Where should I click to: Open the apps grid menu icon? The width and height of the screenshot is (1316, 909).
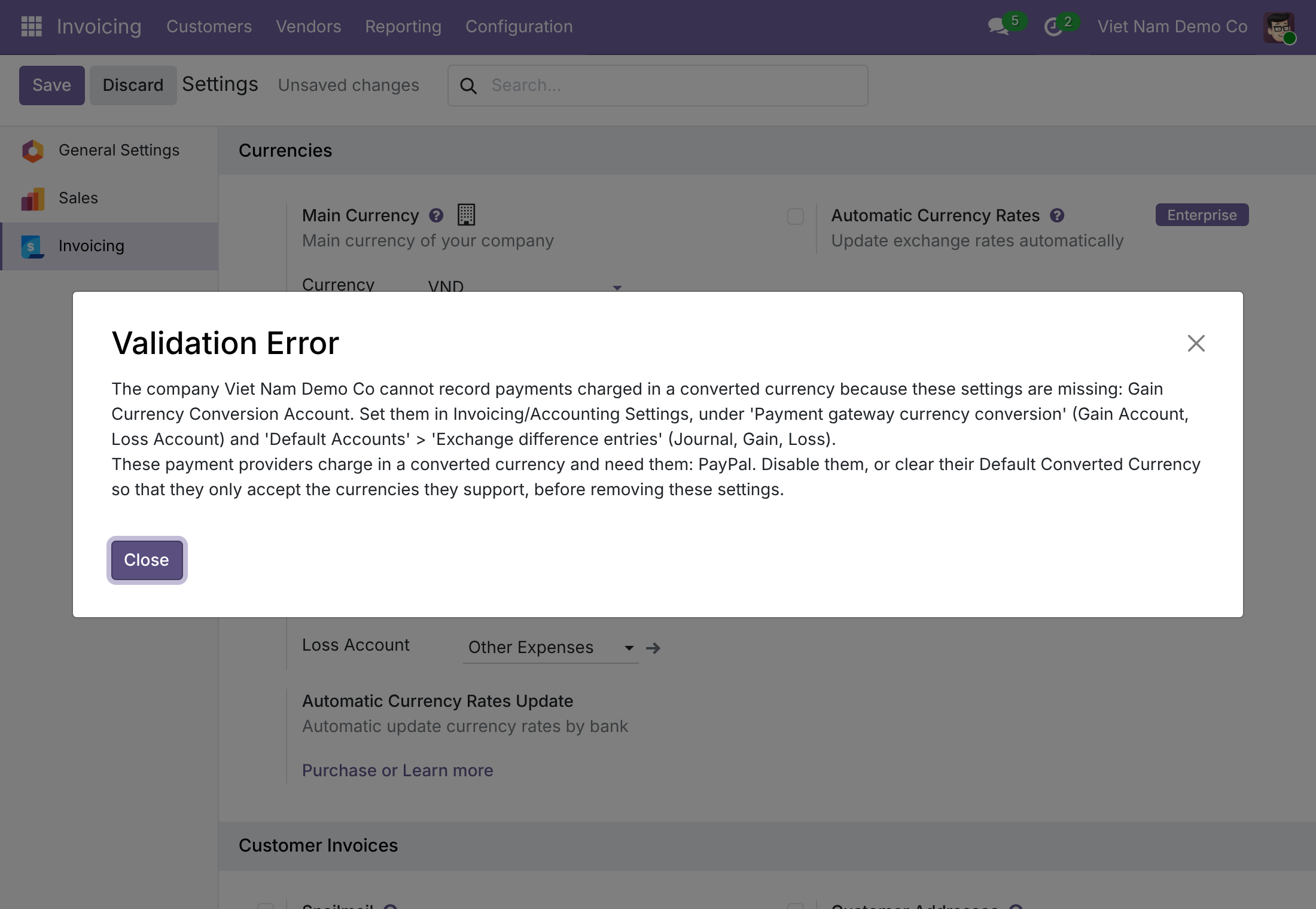[x=31, y=26]
